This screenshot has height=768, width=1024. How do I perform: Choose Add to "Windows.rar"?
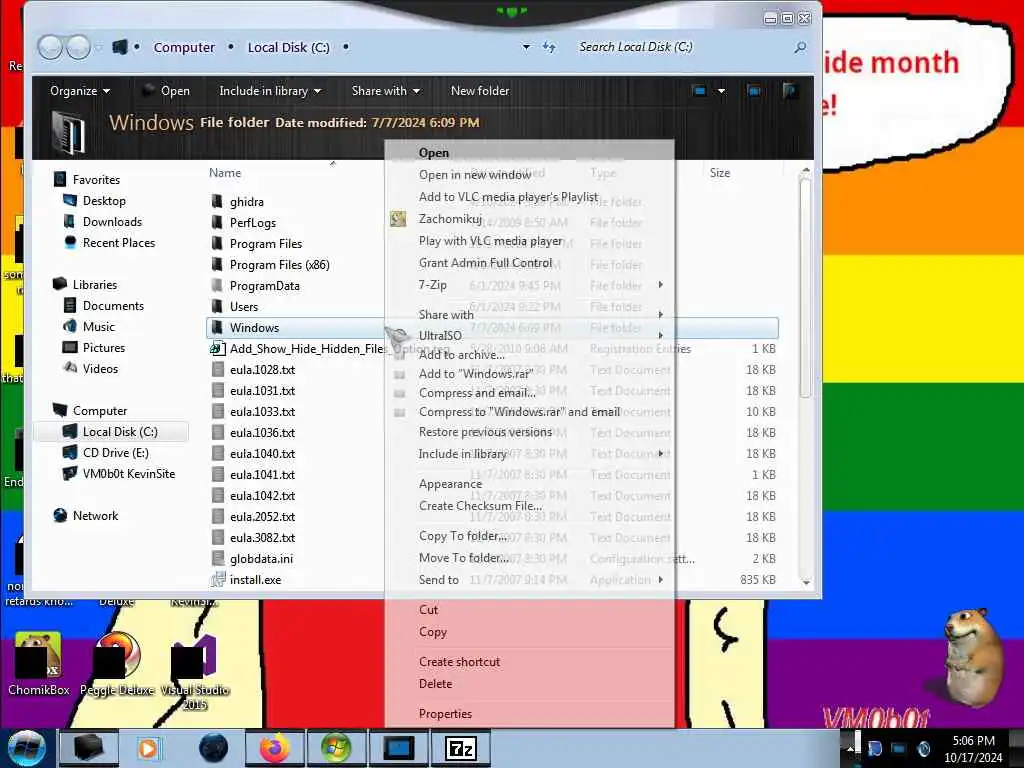pos(476,374)
